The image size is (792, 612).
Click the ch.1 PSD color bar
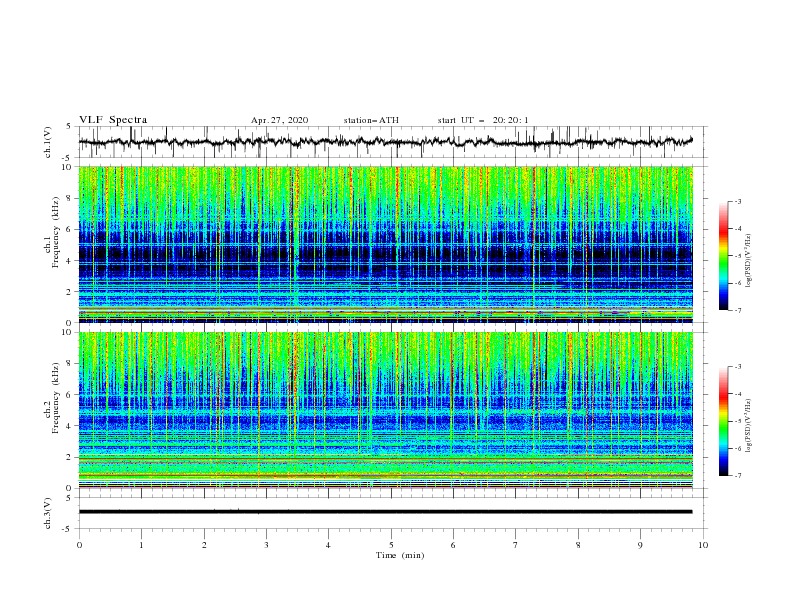click(724, 256)
